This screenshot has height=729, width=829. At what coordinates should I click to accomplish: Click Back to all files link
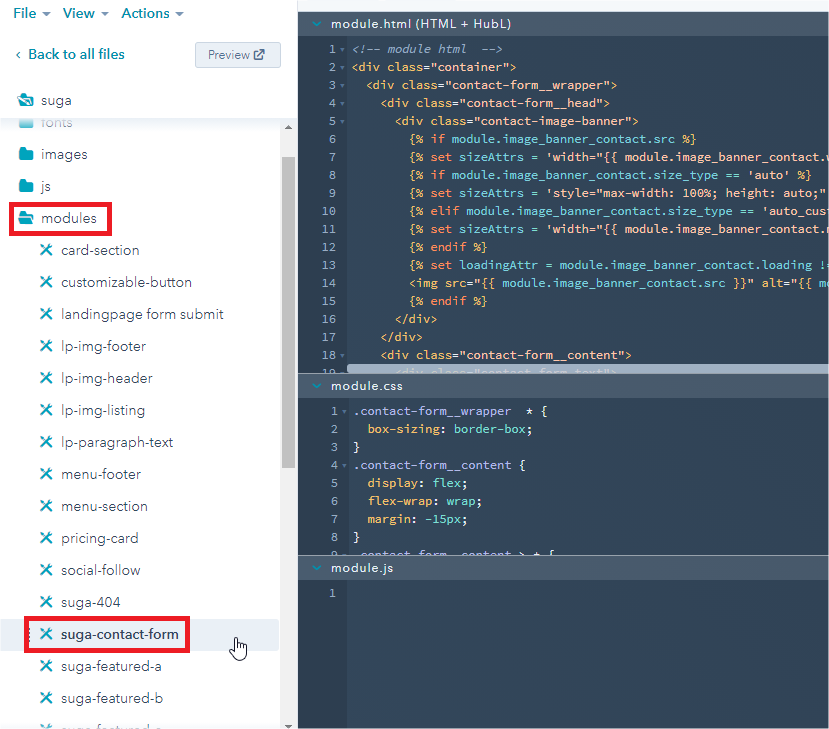pyautogui.click(x=70, y=54)
